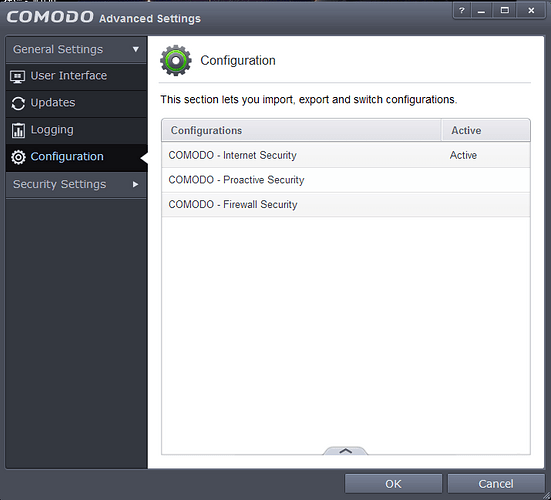Click the Logging chart icon
The height and width of the screenshot is (500, 551).
(18, 130)
